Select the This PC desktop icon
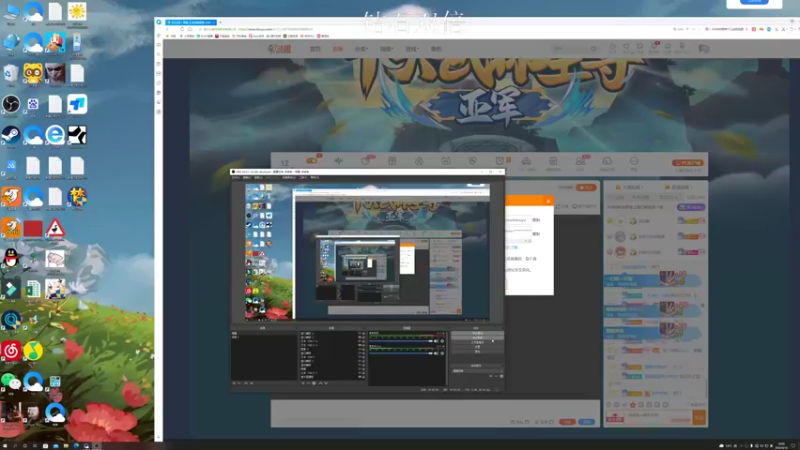Viewport: 800px width, 450px height. click(11, 11)
